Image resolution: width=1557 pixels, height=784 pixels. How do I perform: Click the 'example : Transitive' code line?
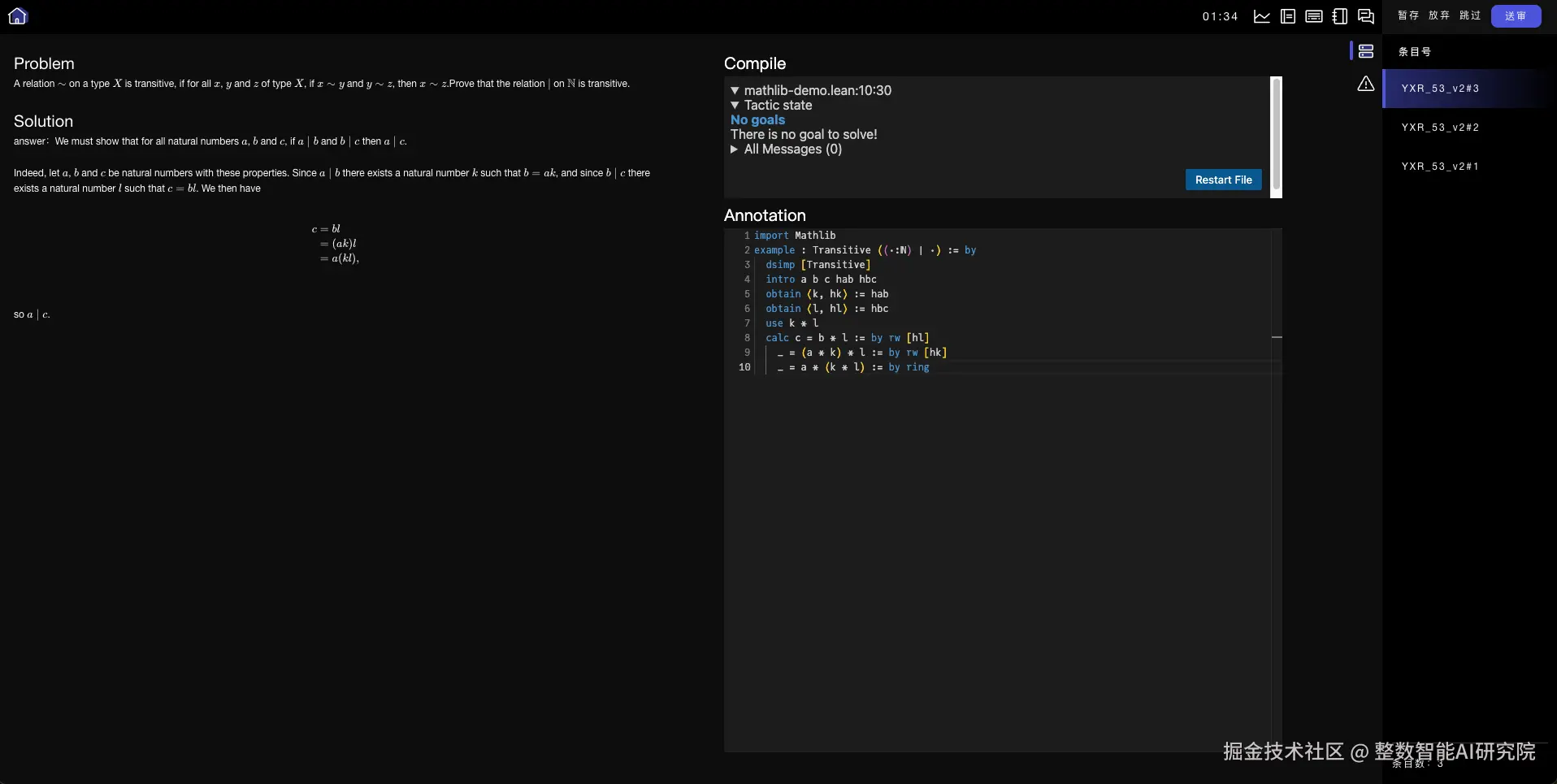pyautogui.click(x=865, y=250)
